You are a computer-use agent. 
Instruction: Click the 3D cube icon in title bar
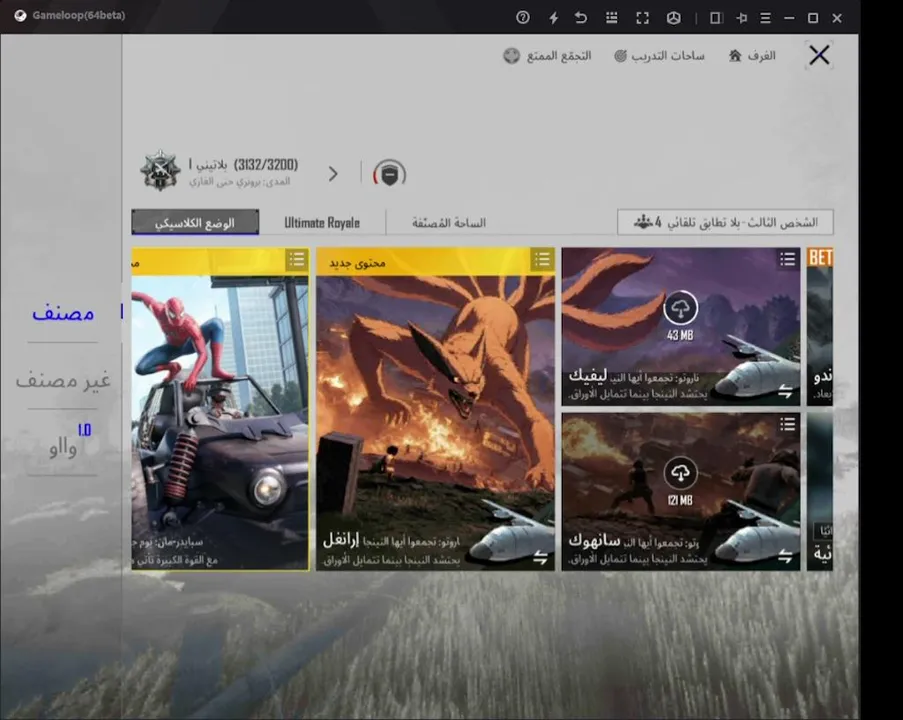[x=673, y=18]
